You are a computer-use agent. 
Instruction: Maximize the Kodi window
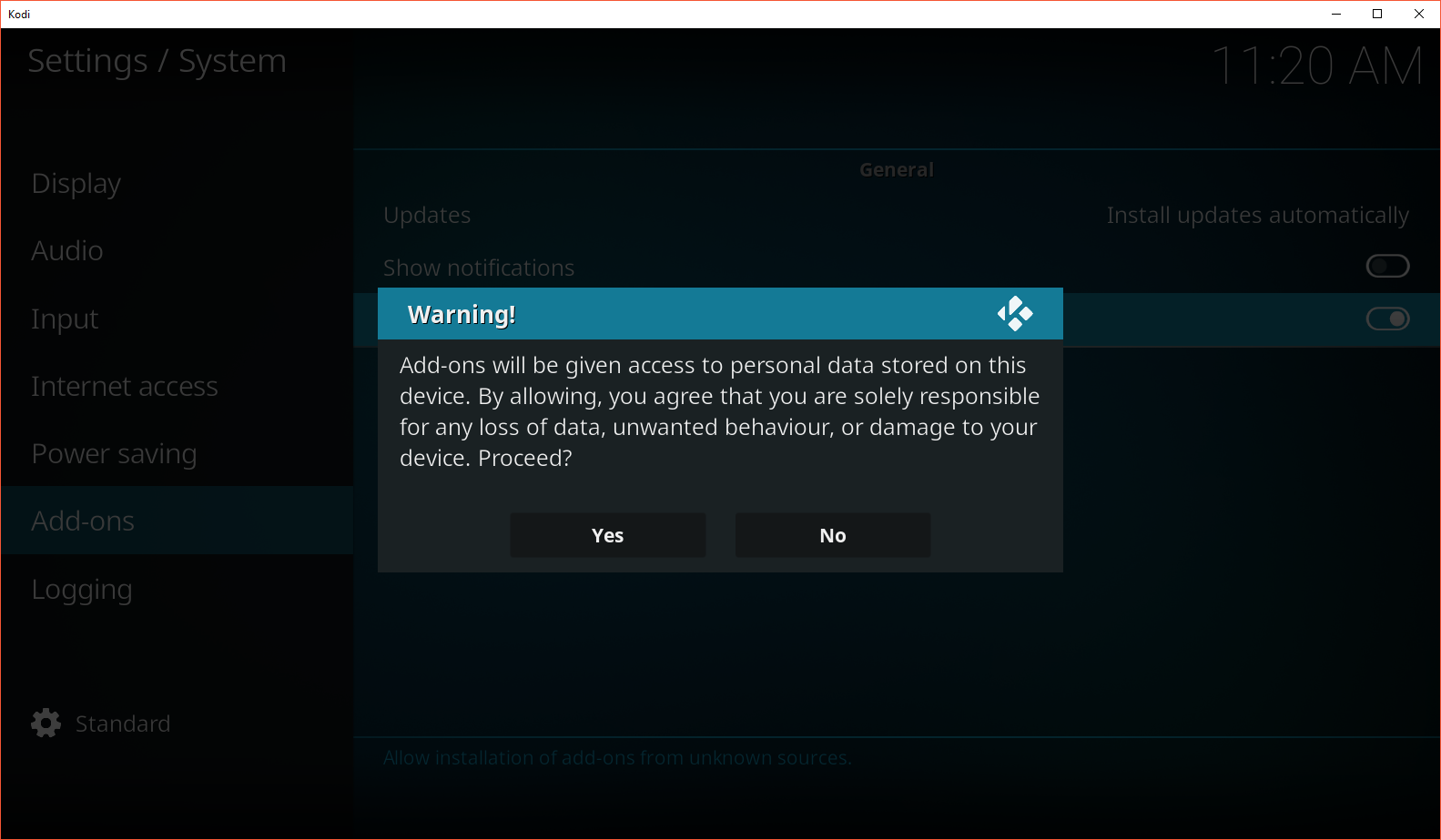click(x=1377, y=14)
